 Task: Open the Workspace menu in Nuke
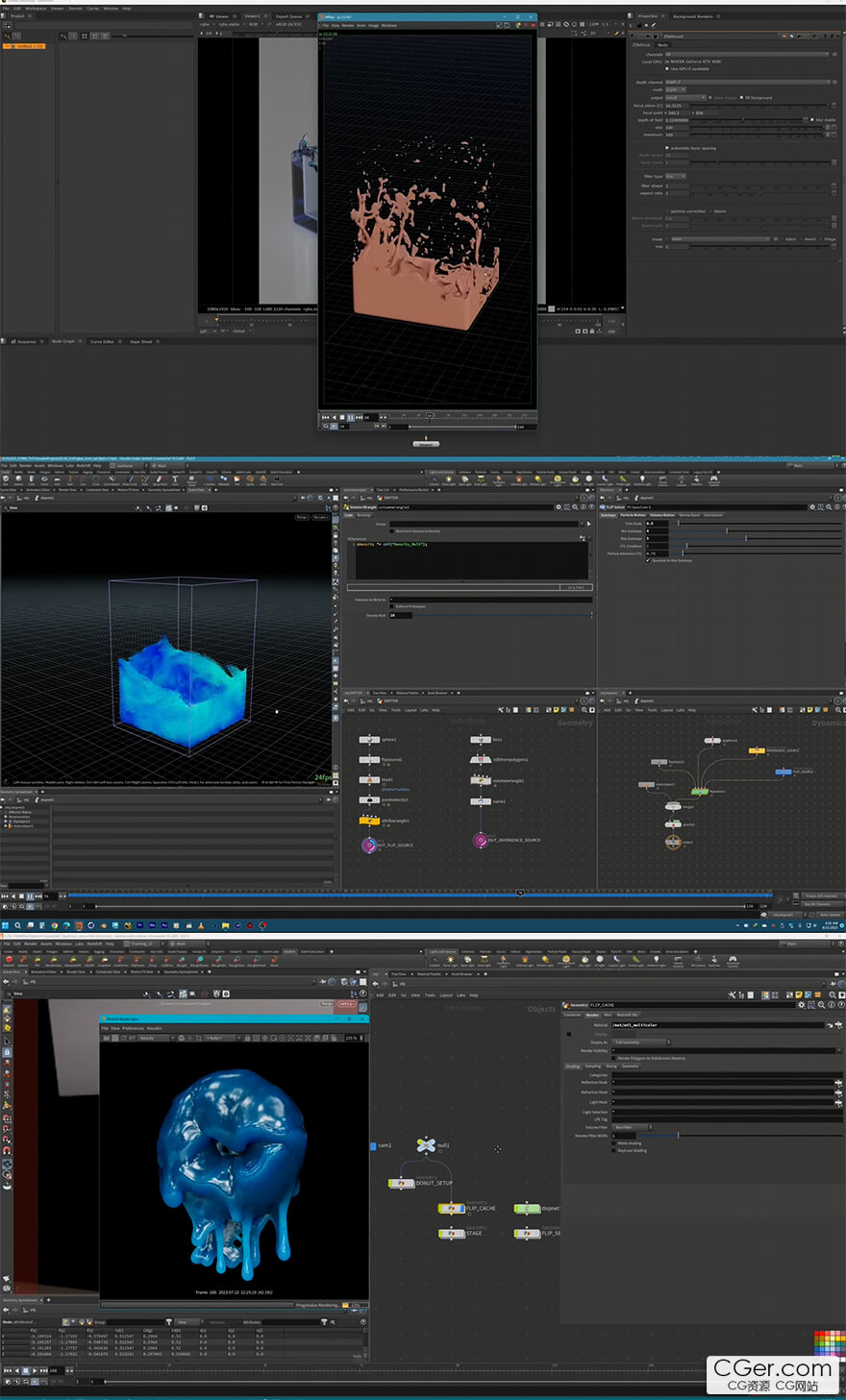click(x=36, y=8)
